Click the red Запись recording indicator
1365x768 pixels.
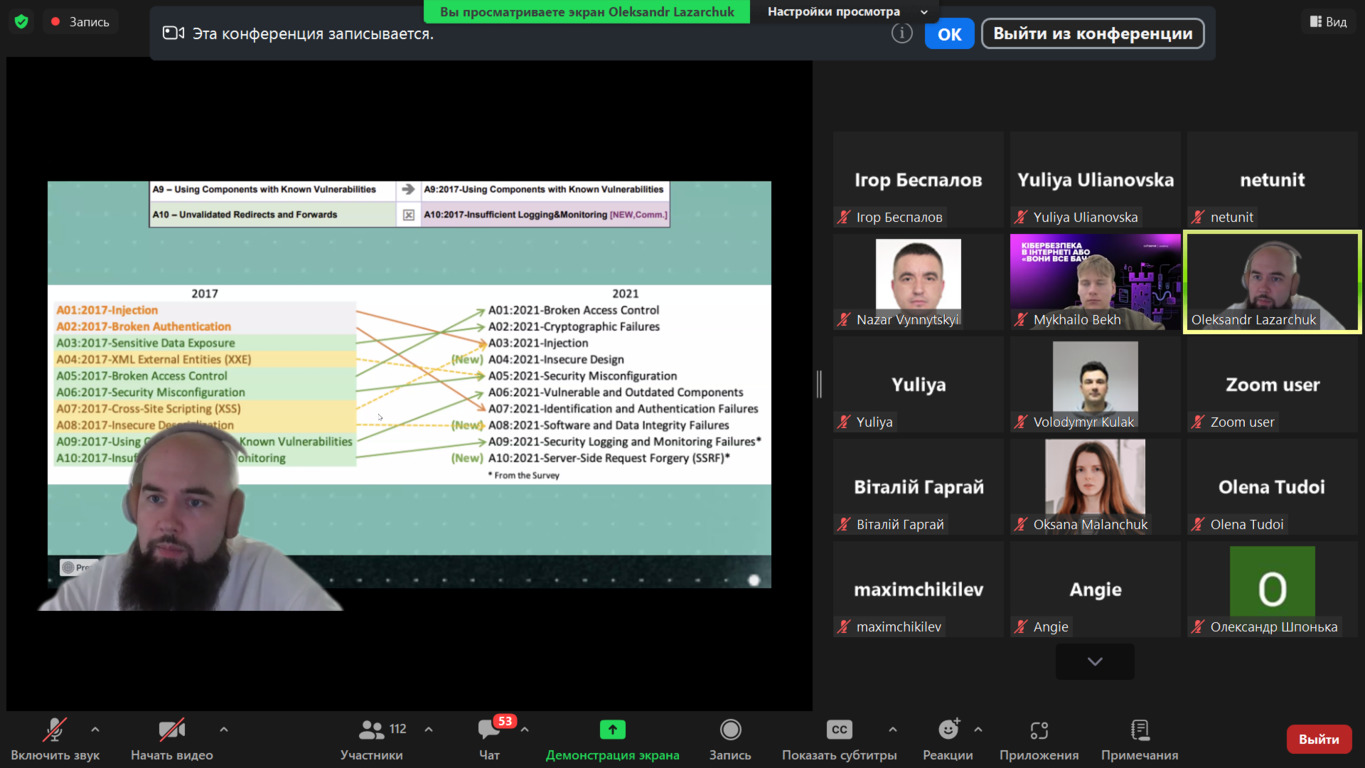coord(80,21)
